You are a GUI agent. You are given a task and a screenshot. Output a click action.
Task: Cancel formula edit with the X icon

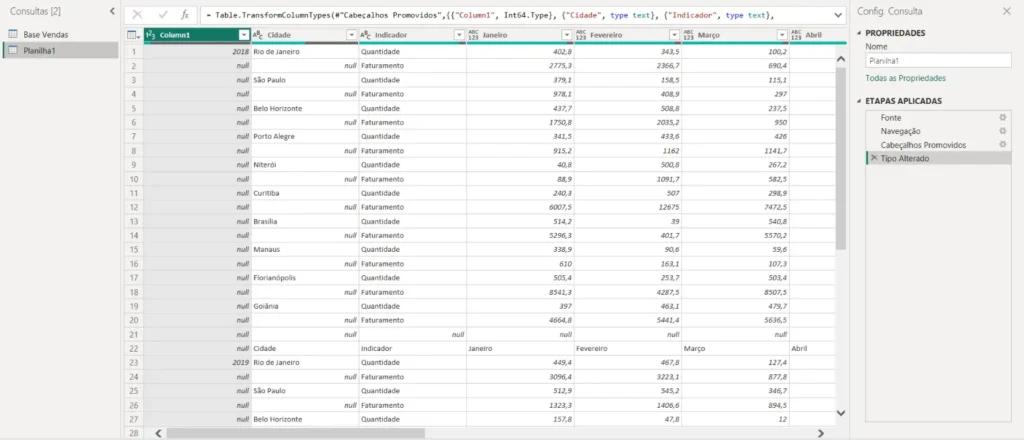pos(137,14)
